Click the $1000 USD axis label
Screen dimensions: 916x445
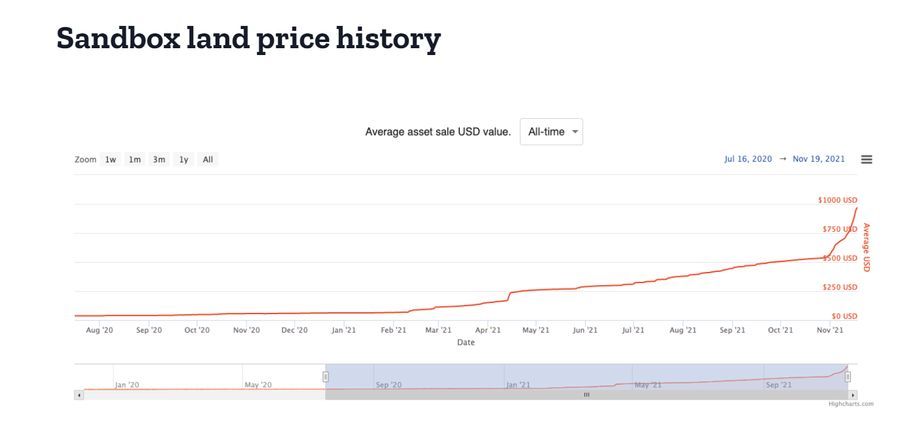[837, 201]
